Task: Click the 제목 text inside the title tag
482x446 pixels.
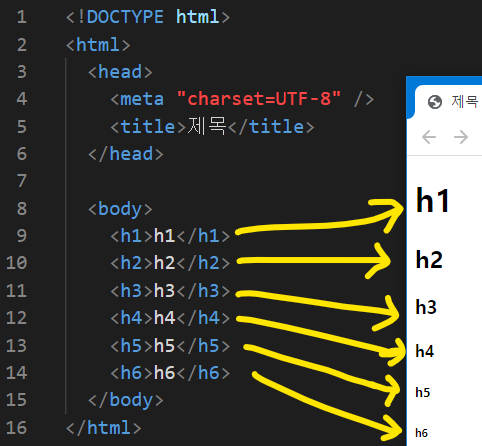Action: [207, 126]
